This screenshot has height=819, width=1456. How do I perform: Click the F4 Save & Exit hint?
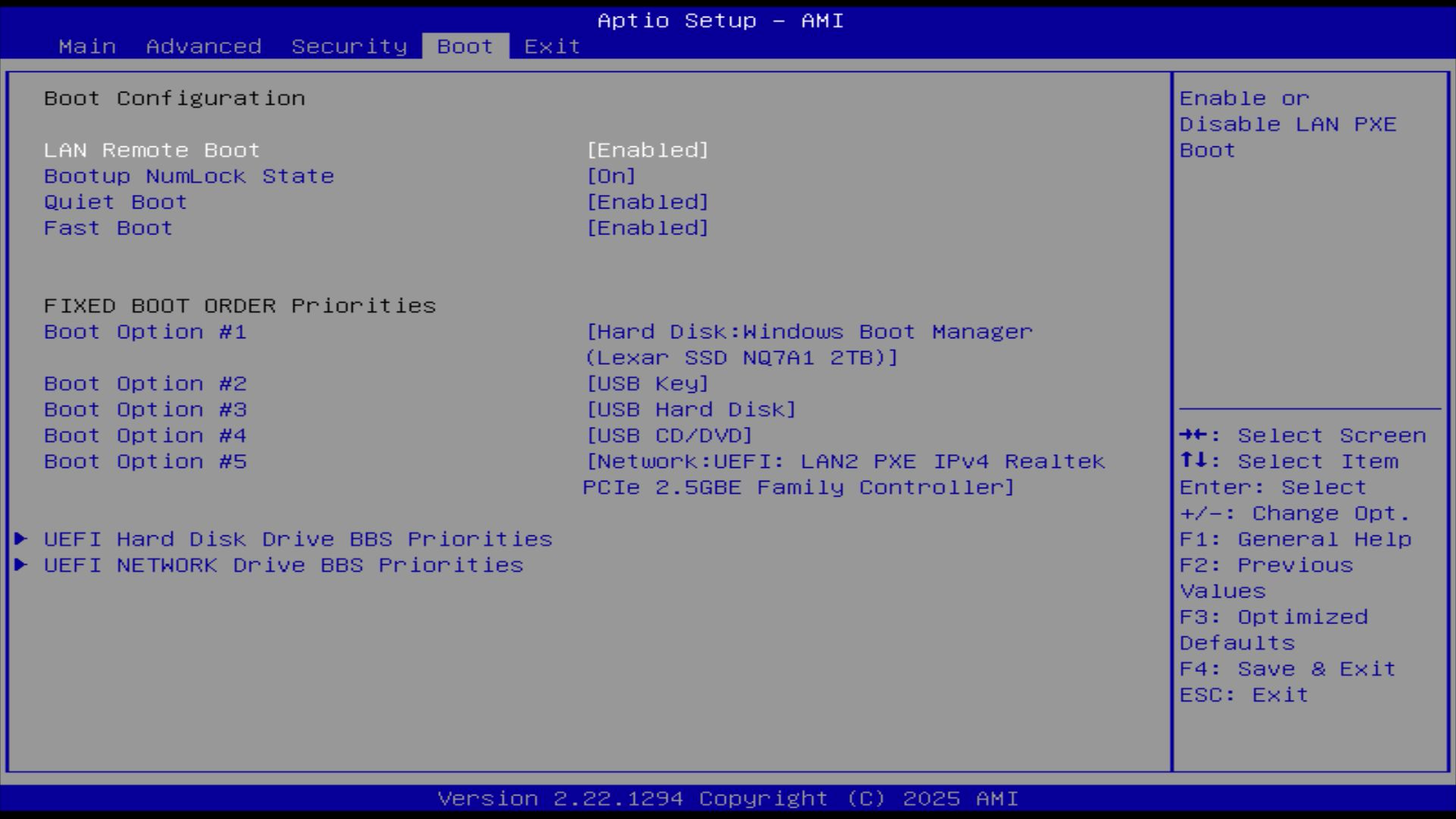(x=1287, y=669)
